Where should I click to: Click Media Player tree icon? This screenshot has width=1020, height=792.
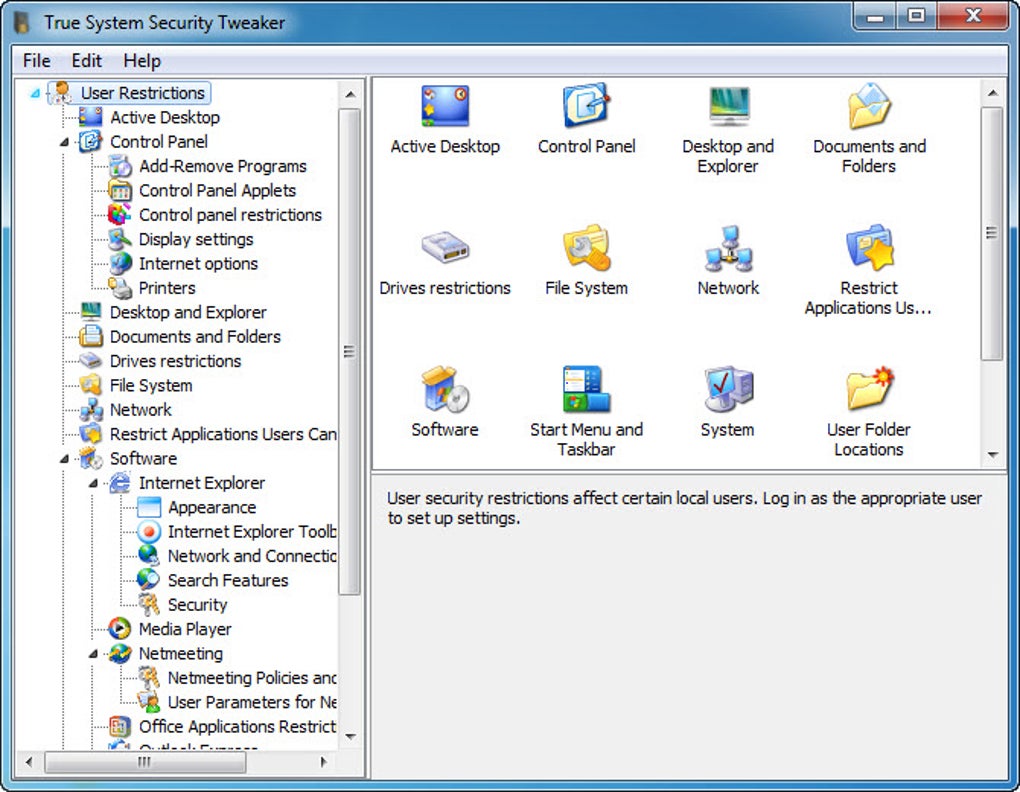(x=120, y=629)
